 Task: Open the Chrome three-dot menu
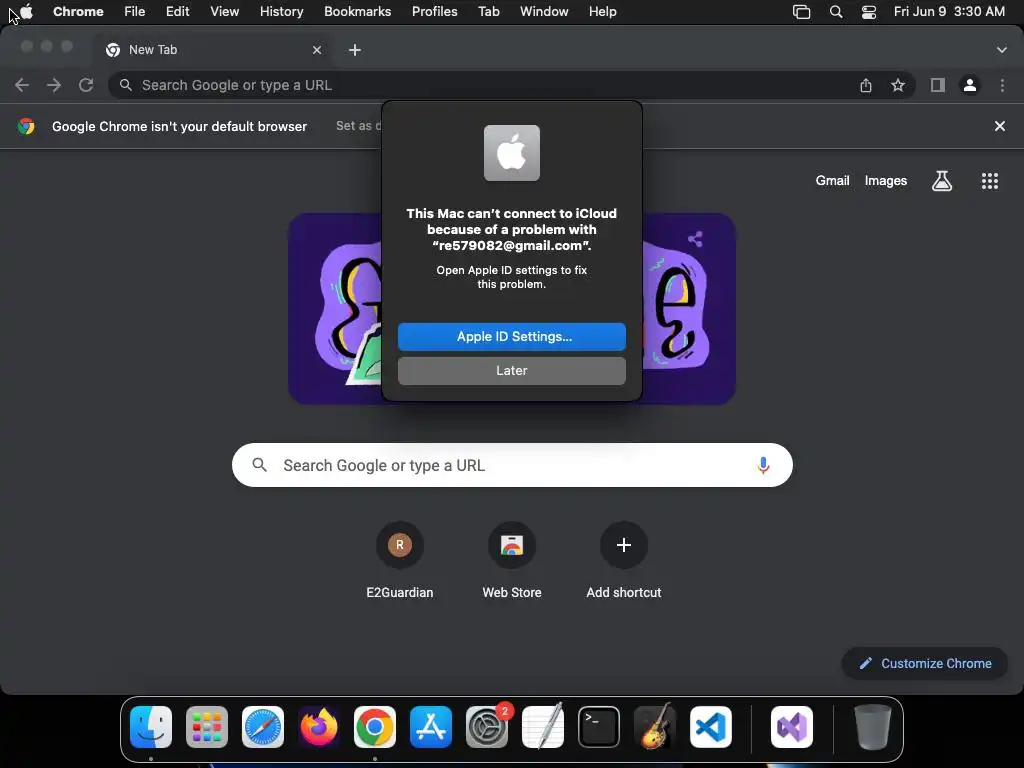[1002, 85]
